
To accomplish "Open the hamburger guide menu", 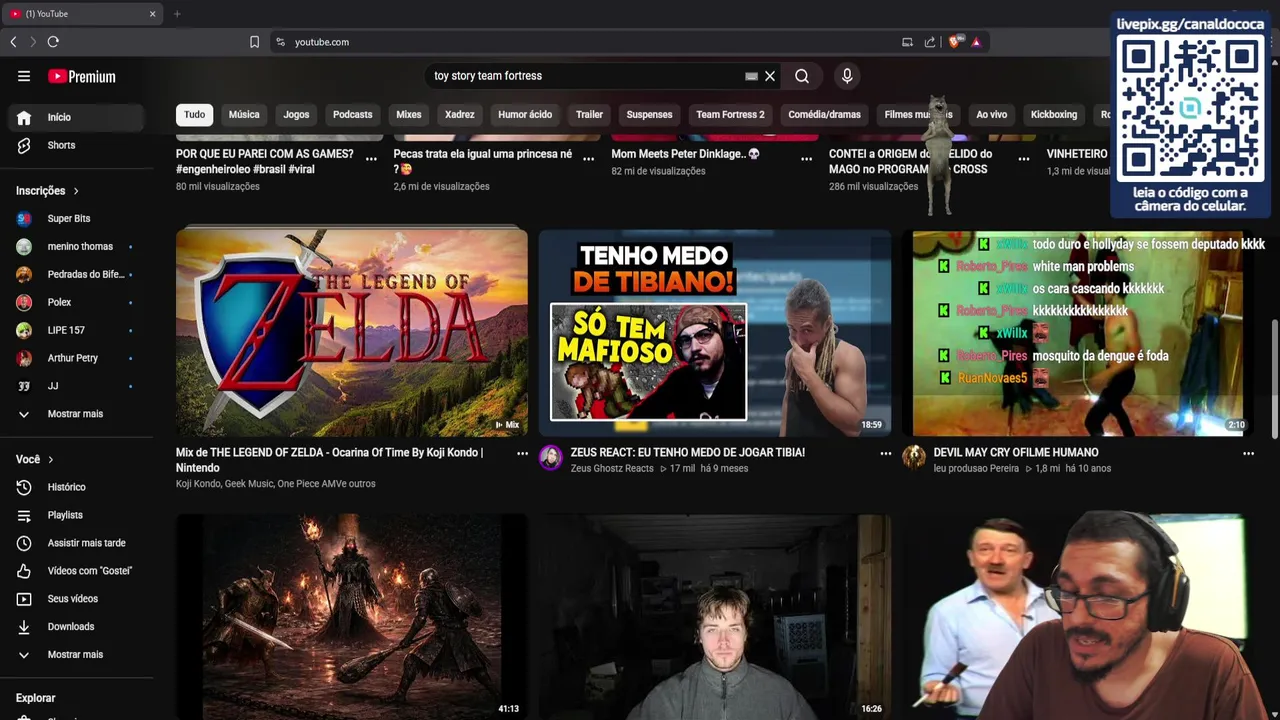I will (x=24, y=76).
